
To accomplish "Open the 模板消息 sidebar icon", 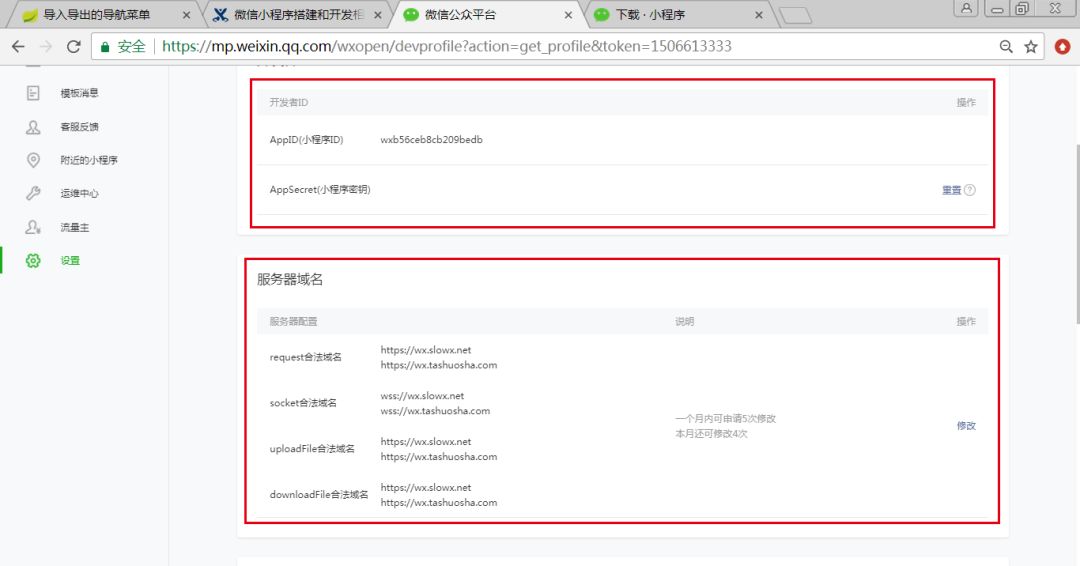I will click(33, 93).
